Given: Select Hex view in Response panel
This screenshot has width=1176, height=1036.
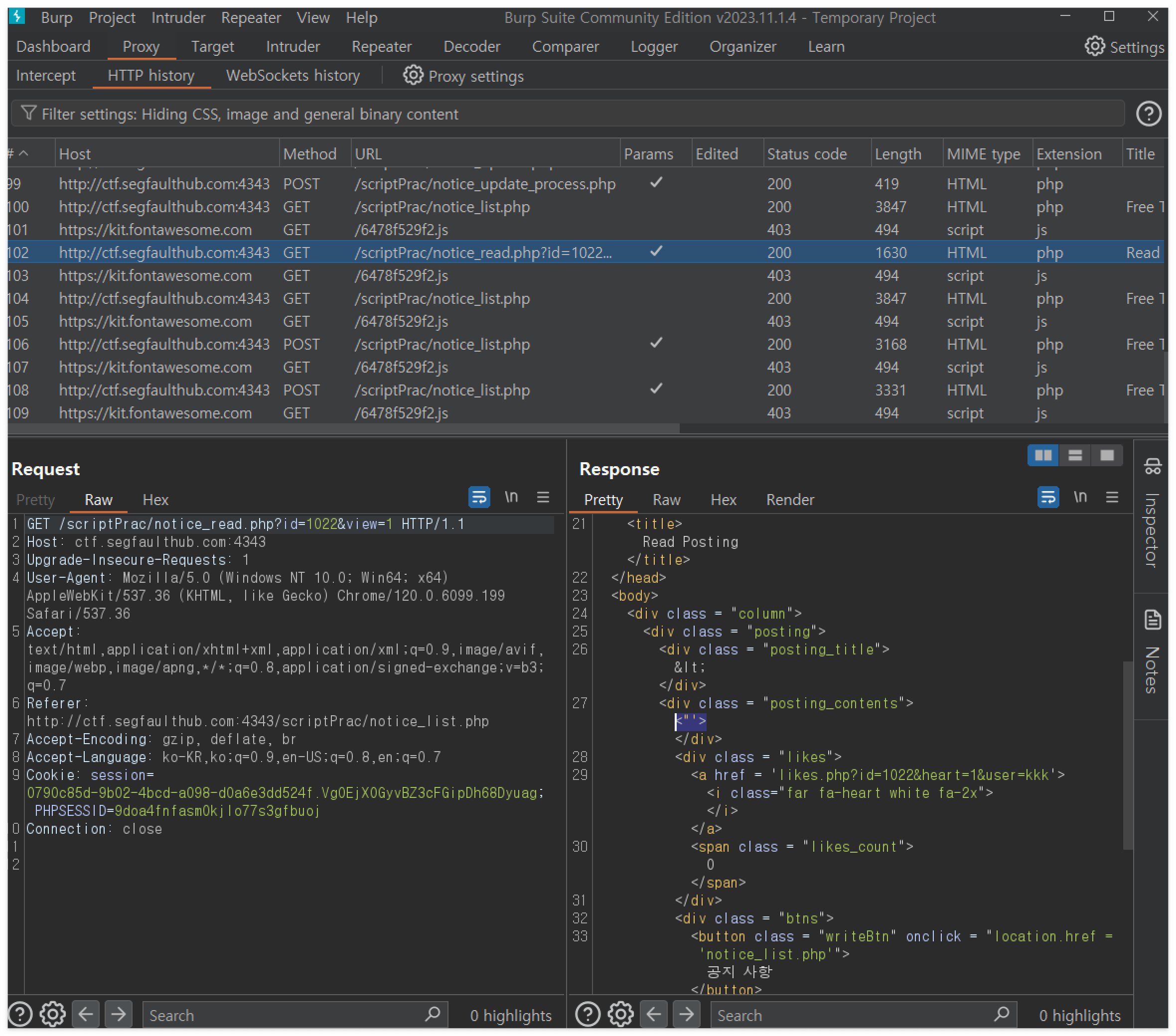Looking at the screenshot, I should coord(723,499).
